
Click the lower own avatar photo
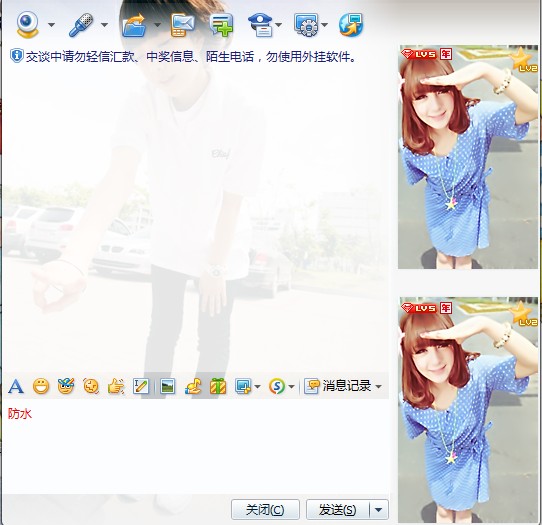pos(468,410)
